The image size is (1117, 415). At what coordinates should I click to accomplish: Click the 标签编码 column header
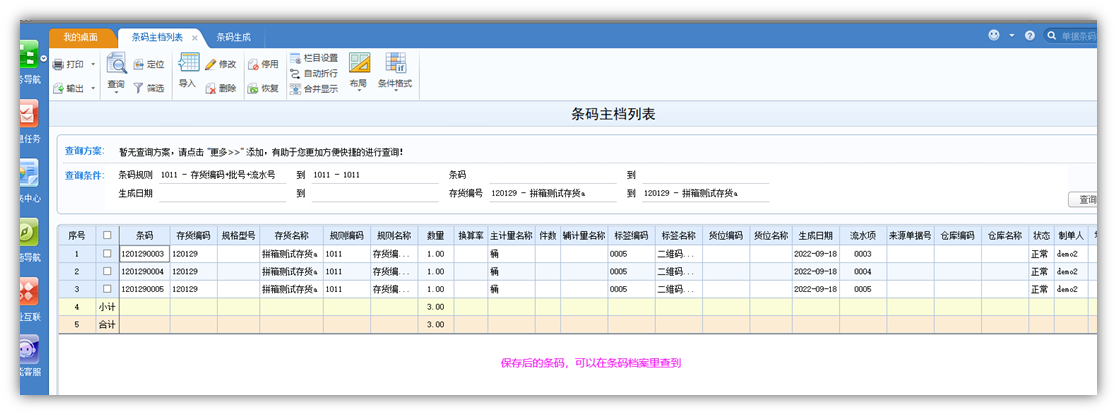click(631, 235)
